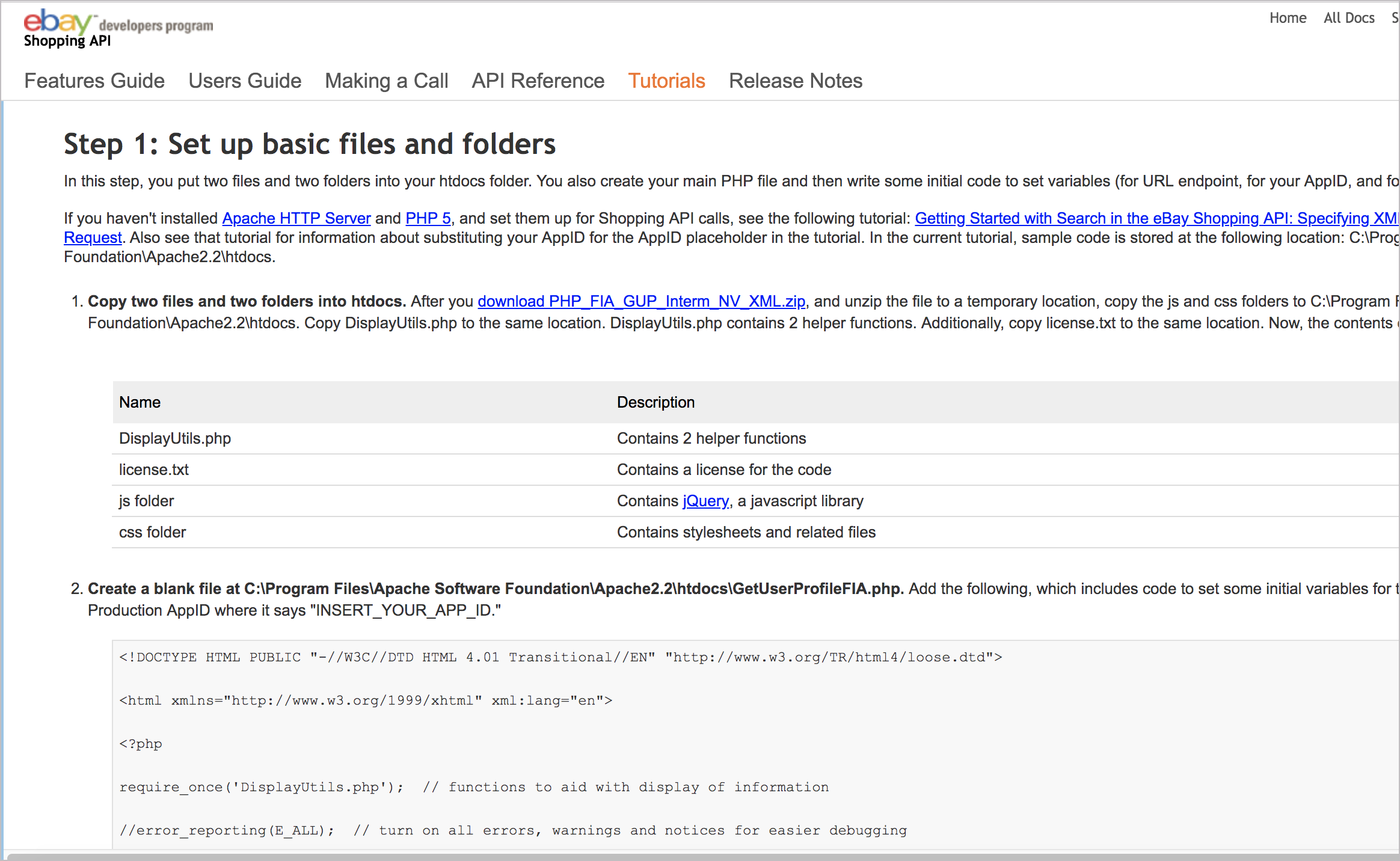1400x861 pixels.
Task: Click the Release Notes menu item
Action: pos(796,81)
